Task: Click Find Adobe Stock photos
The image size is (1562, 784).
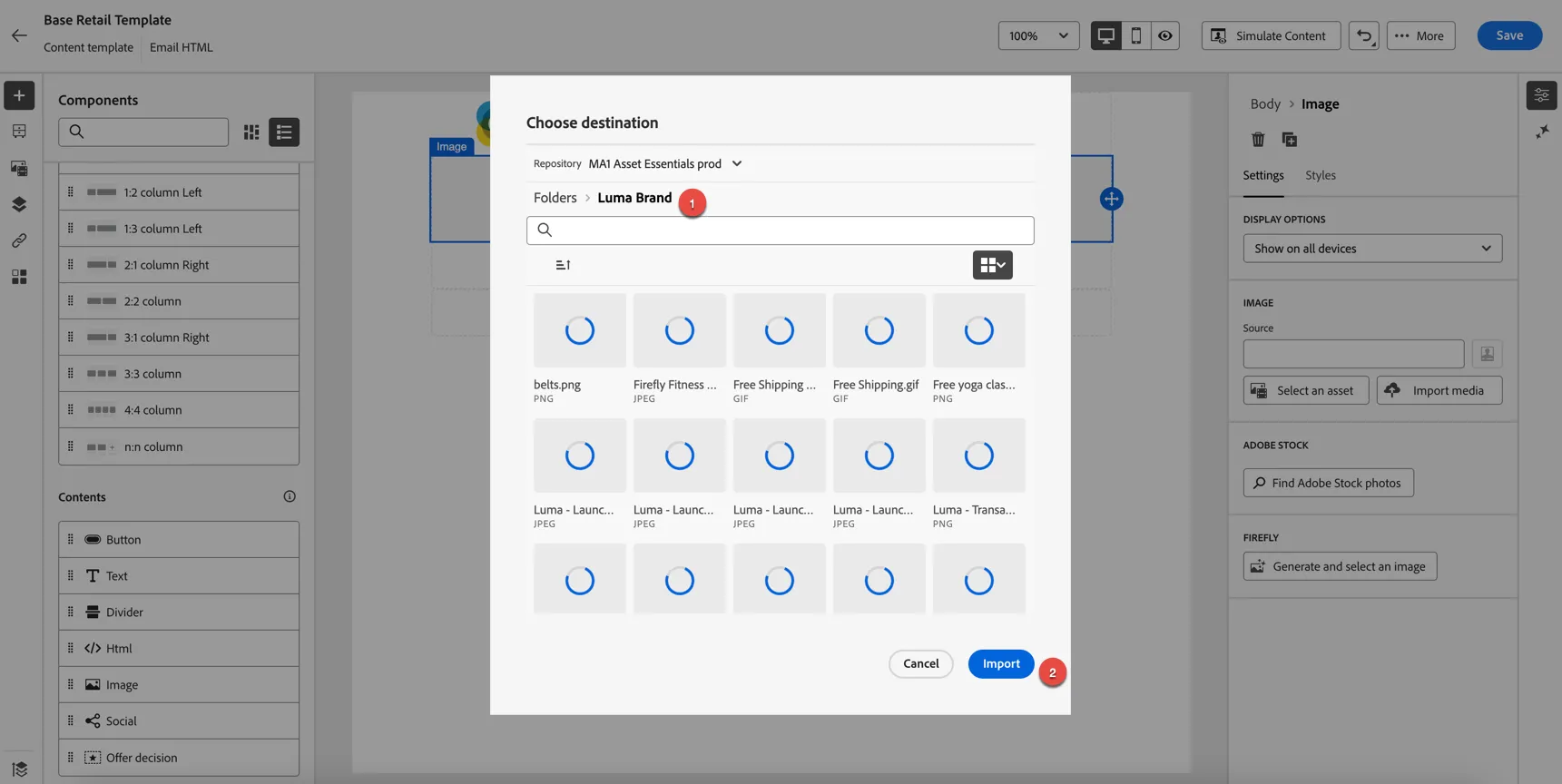Action: pos(1328,483)
